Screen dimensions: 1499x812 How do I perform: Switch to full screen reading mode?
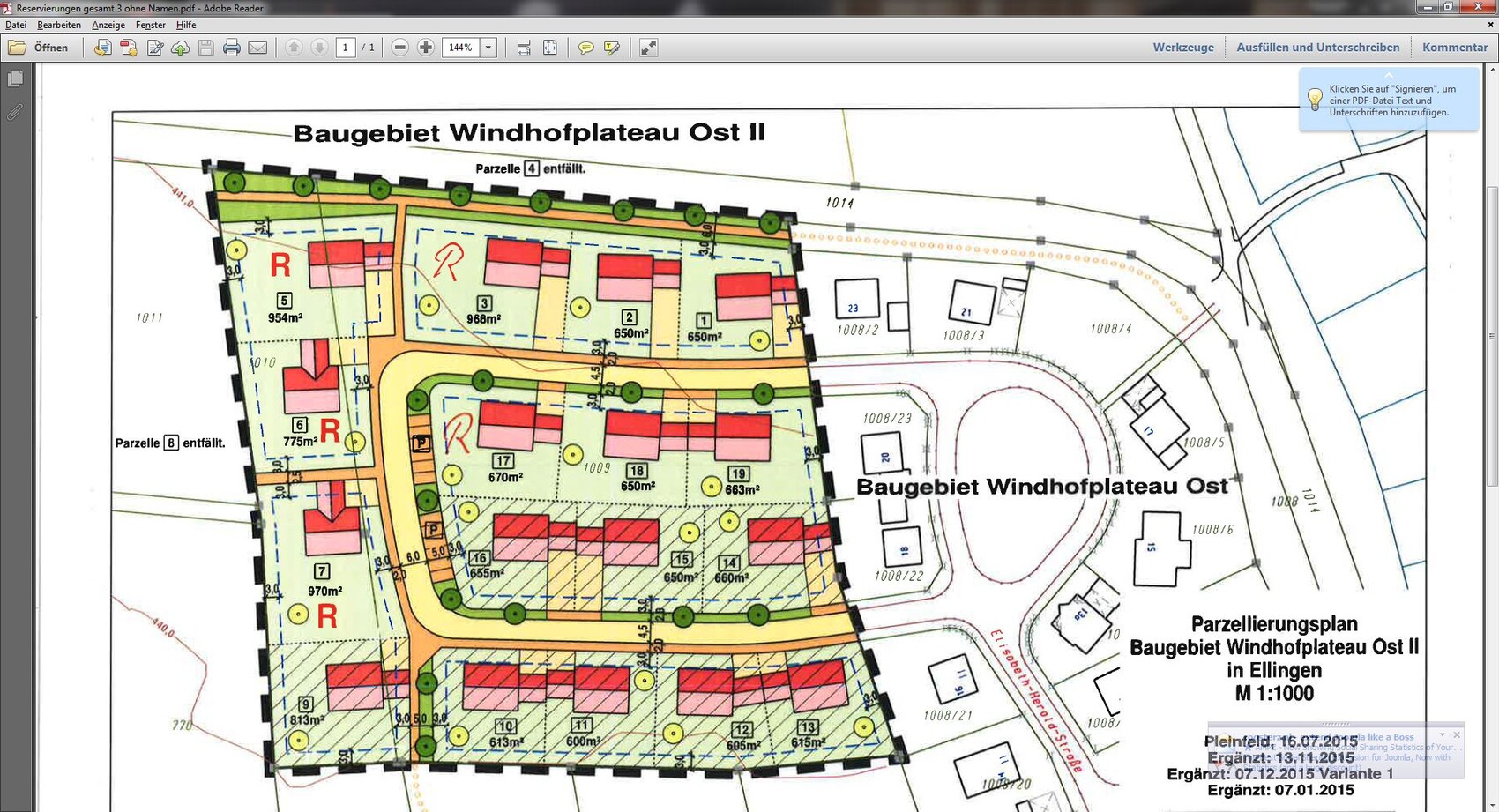648,48
